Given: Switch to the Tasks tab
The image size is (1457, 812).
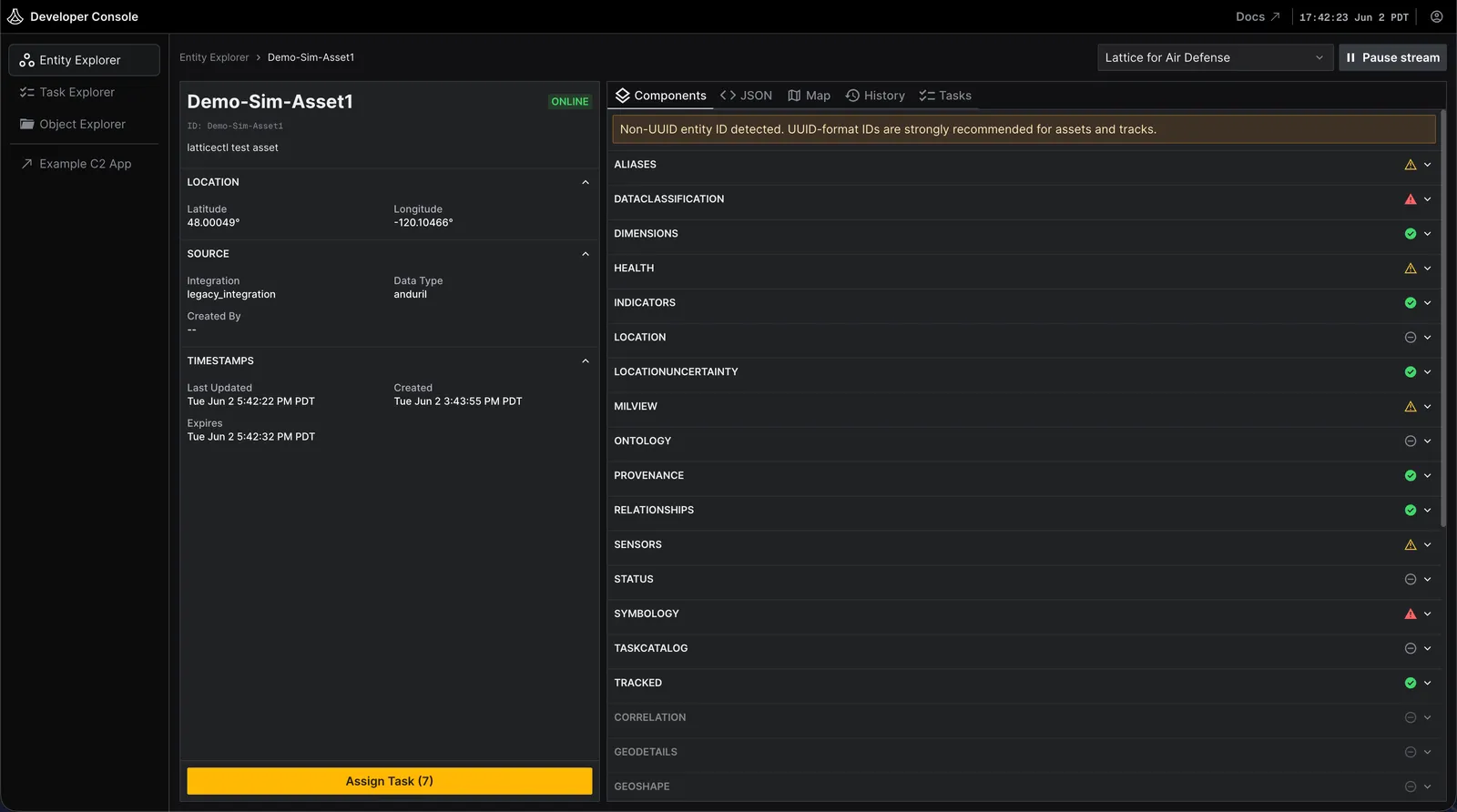Looking at the screenshot, I should click(945, 96).
